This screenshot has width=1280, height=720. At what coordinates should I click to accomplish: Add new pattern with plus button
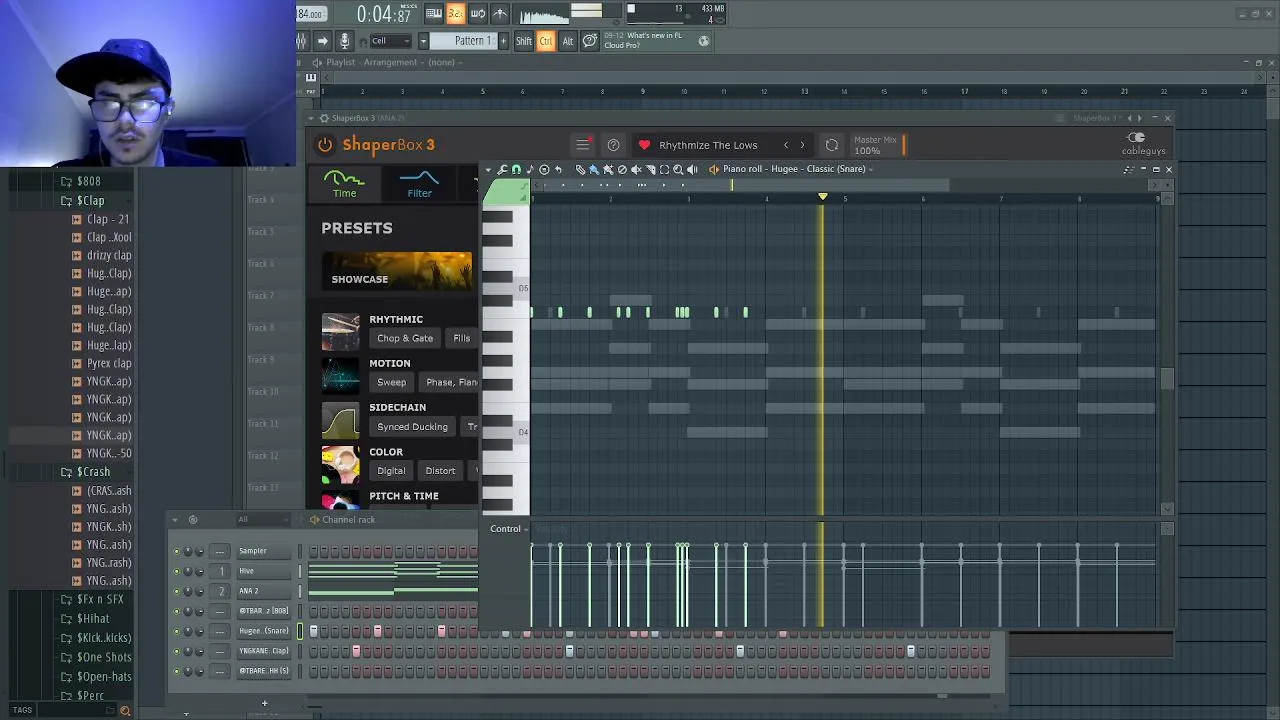tap(502, 41)
